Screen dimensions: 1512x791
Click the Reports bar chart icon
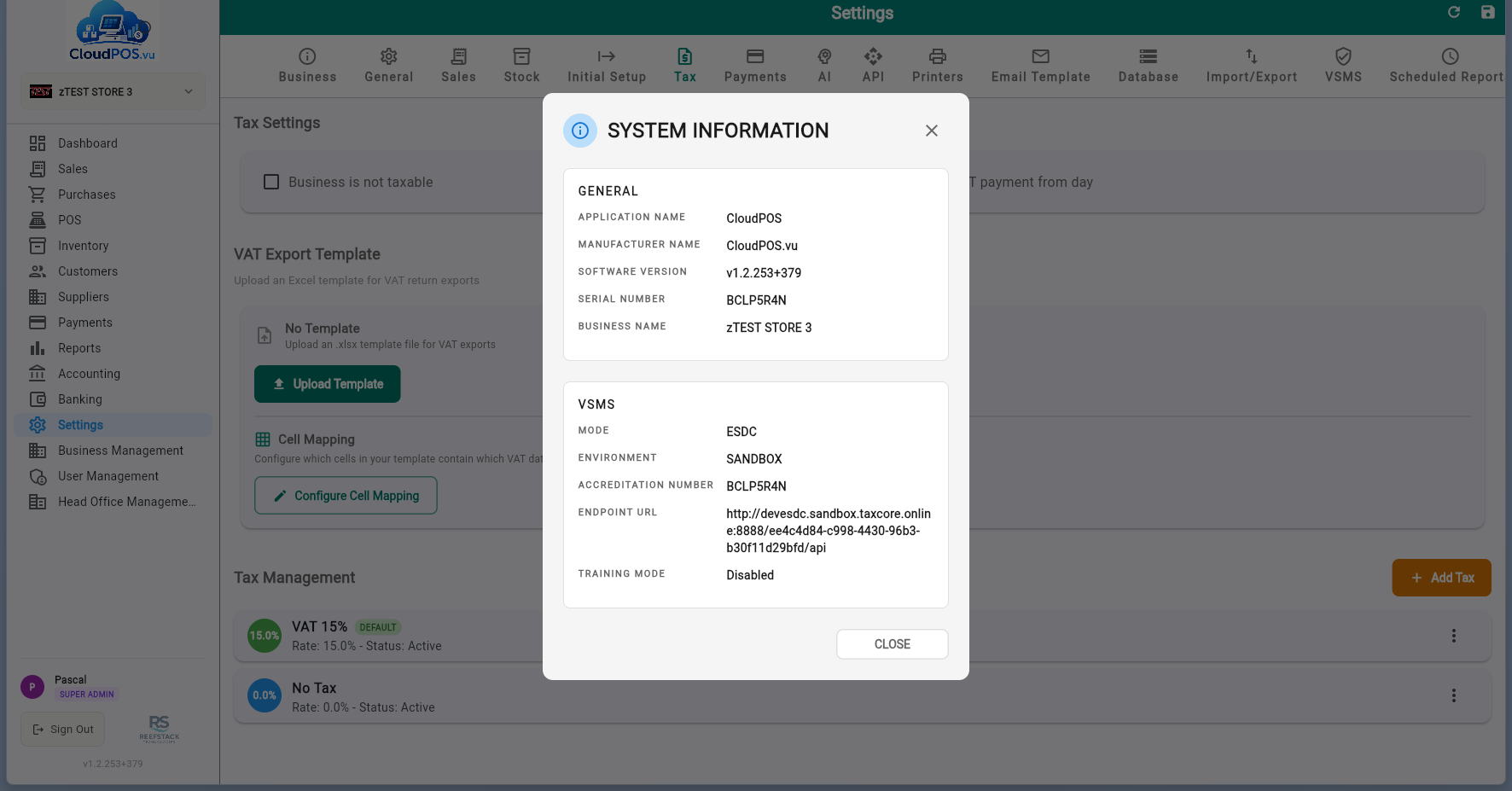point(38,348)
